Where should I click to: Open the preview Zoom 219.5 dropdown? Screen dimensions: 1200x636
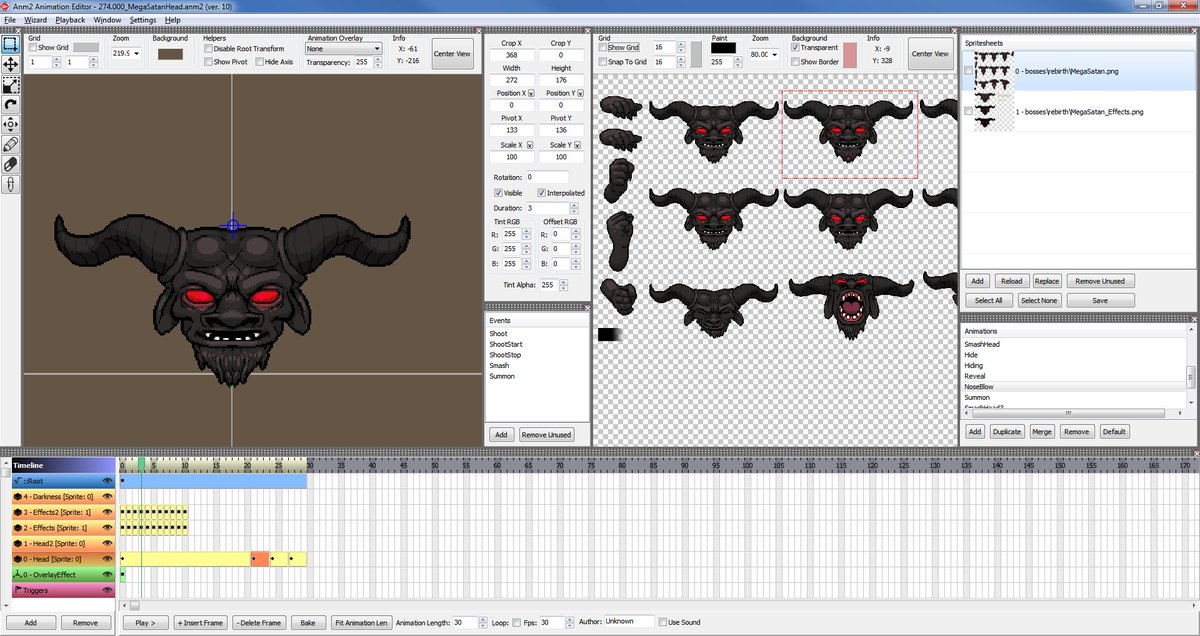[137, 53]
